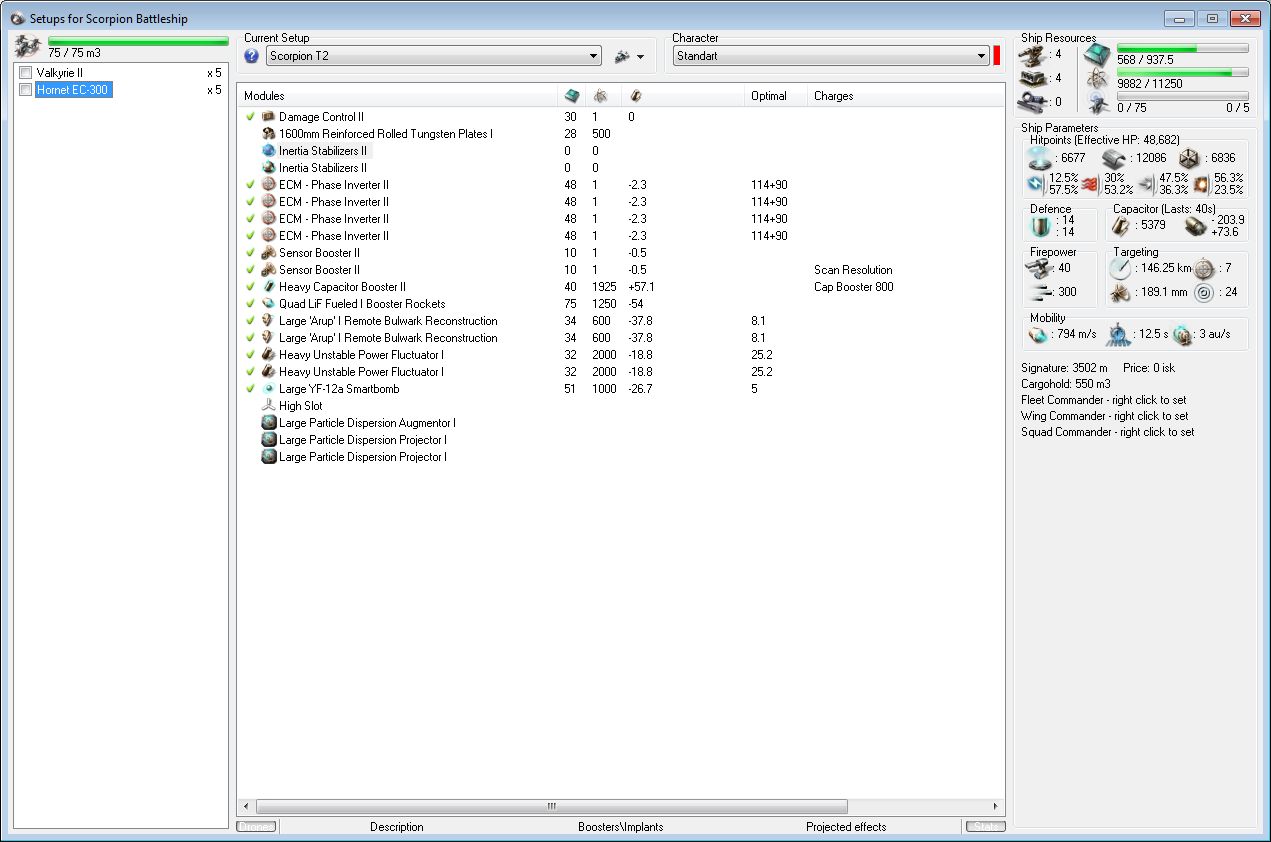The image size is (1271, 842).
Task: Click the armor hitpoints icon beside 12086
Action: click(x=1115, y=158)
